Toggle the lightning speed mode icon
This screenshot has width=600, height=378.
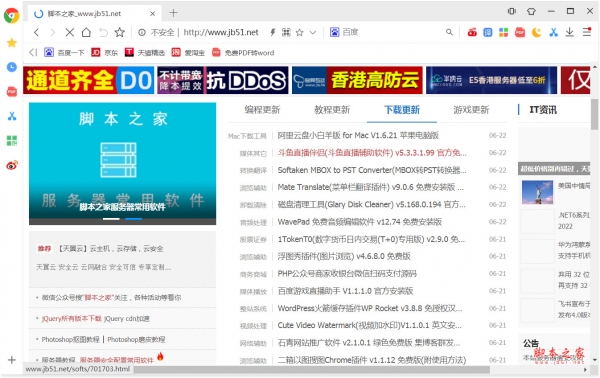click(x=272, y=33)
